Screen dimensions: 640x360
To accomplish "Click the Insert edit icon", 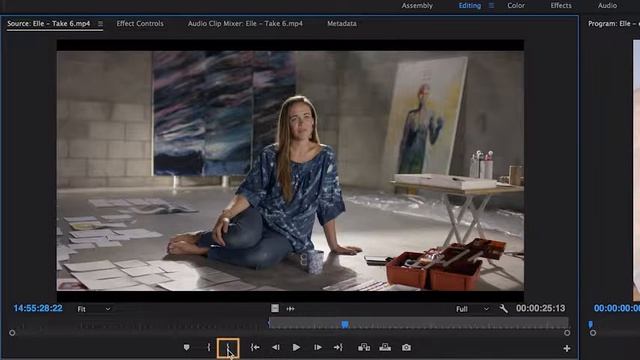I will (x=364, y=347).
